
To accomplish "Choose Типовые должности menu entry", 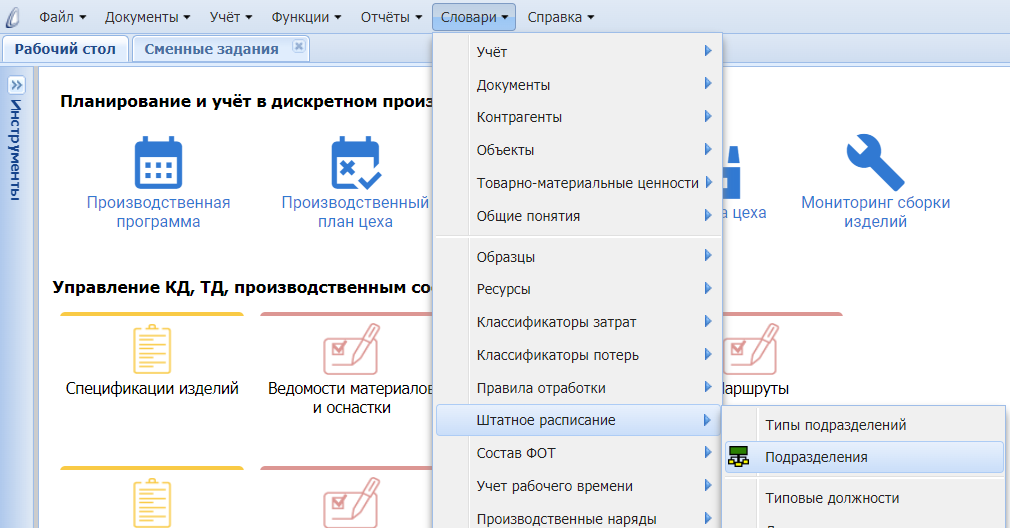I will point(832,498).
